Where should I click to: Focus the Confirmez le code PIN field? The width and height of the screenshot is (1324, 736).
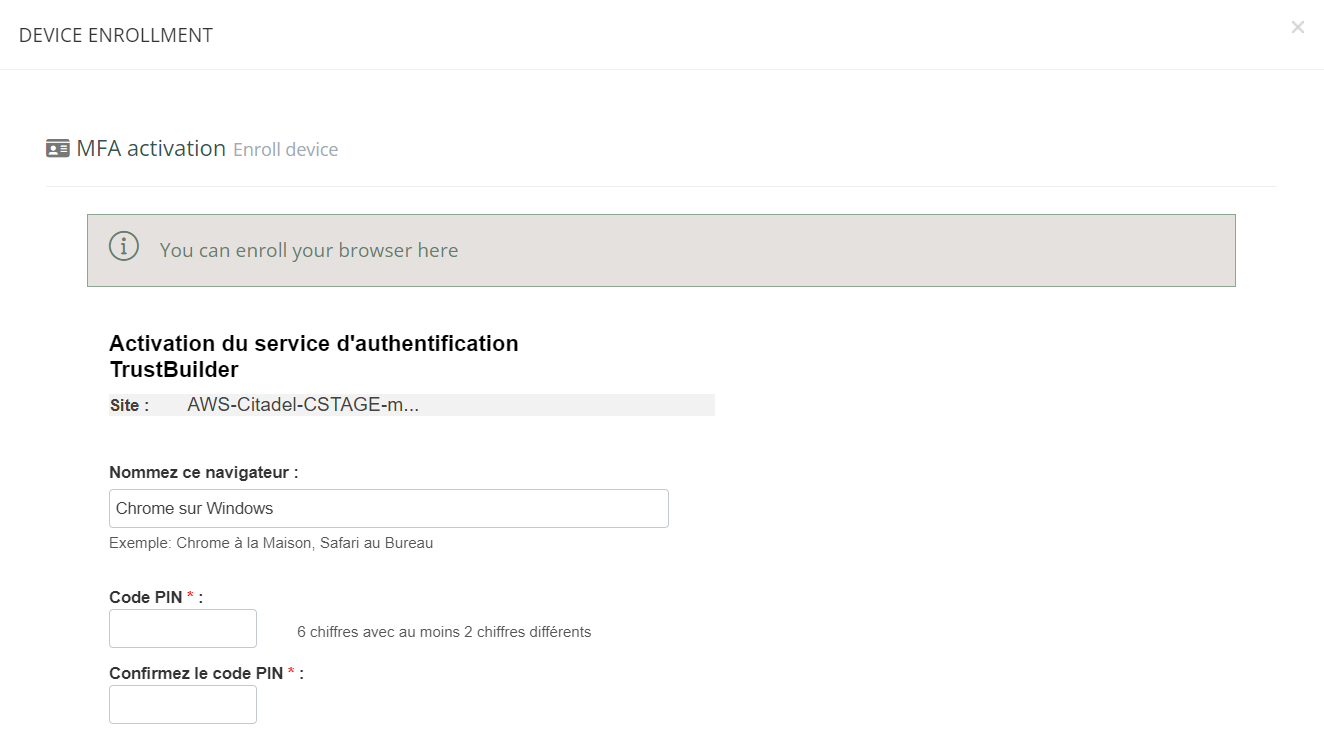point(183,704)
